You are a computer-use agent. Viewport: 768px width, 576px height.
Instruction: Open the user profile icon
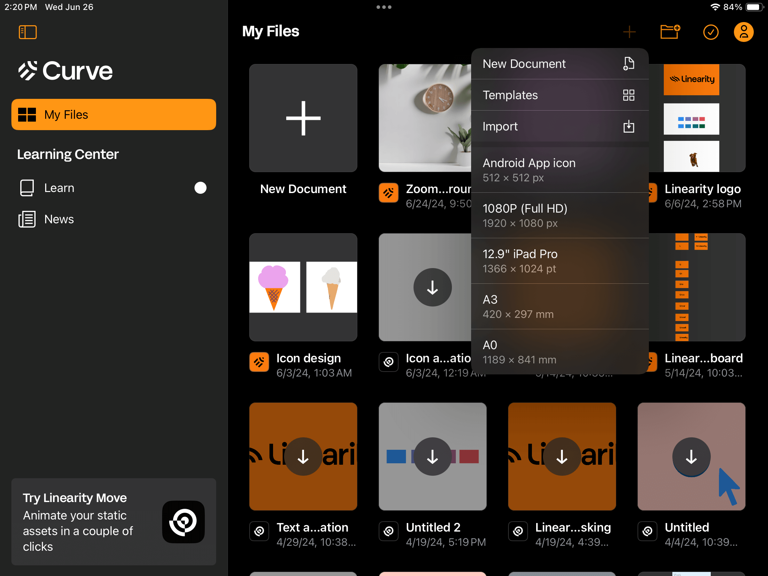pyautogui.click(x=744, y=32)
